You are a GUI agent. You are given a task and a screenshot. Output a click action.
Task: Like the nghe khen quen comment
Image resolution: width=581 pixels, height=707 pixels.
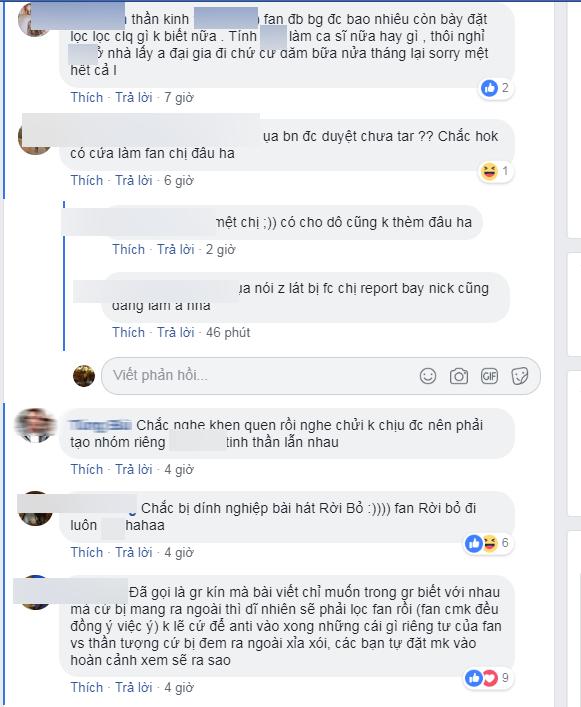click(x=87, y=469)
